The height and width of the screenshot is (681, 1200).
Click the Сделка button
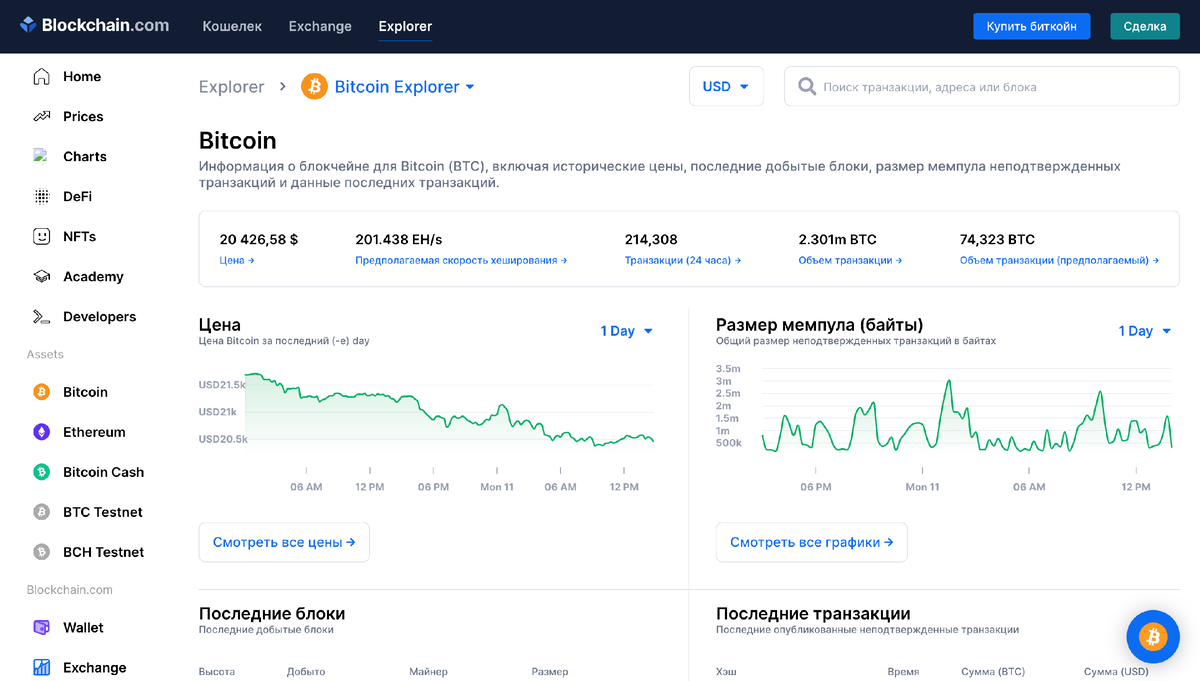(1145, 26)
